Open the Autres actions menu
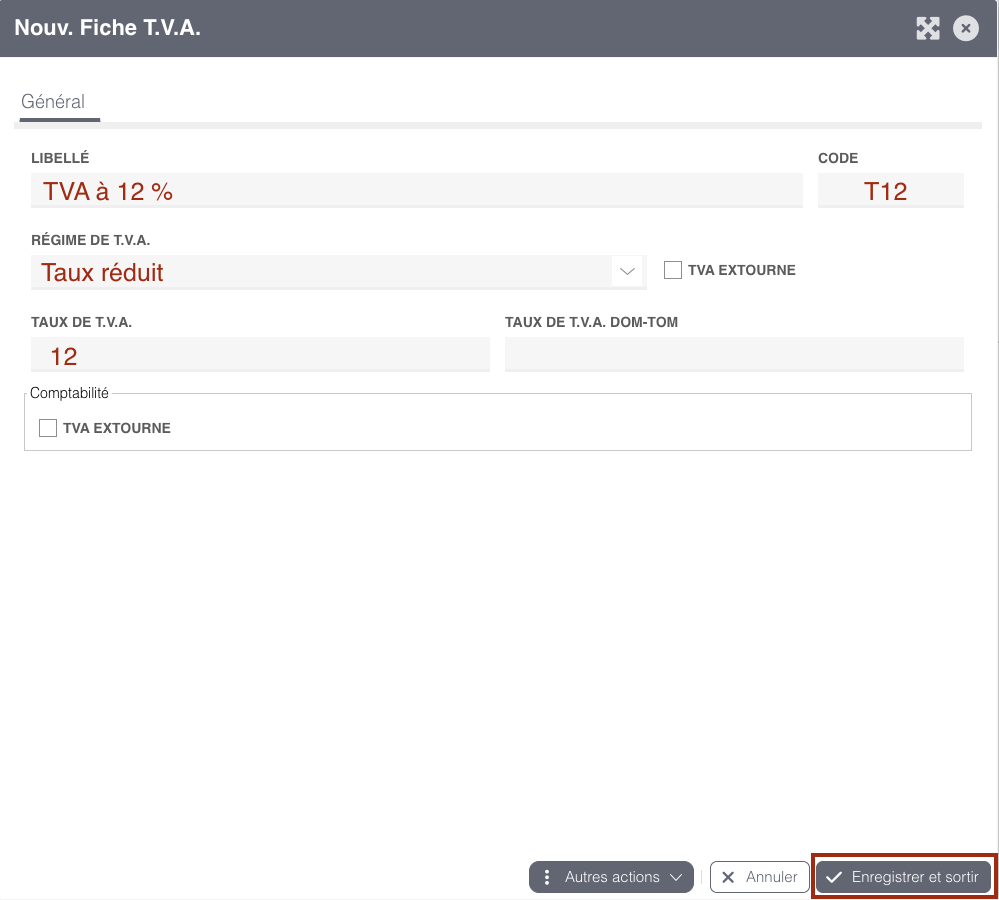The width and height of the screenshot is (999, 900). pyautogui.click(x=611, y=877)
